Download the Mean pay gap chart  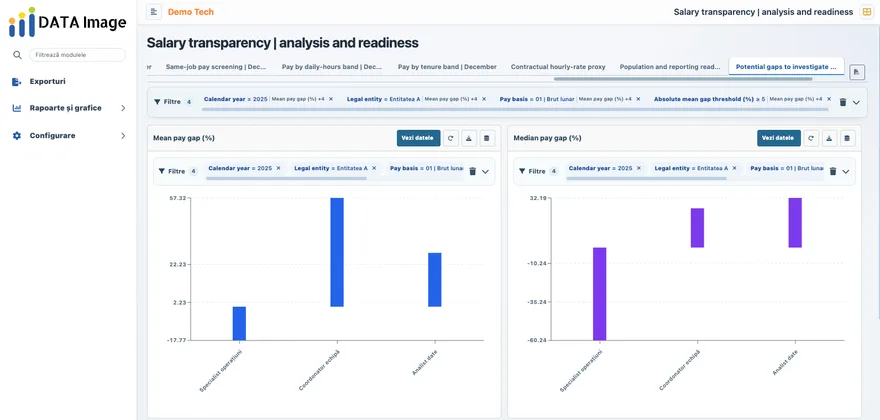point(469,138)
